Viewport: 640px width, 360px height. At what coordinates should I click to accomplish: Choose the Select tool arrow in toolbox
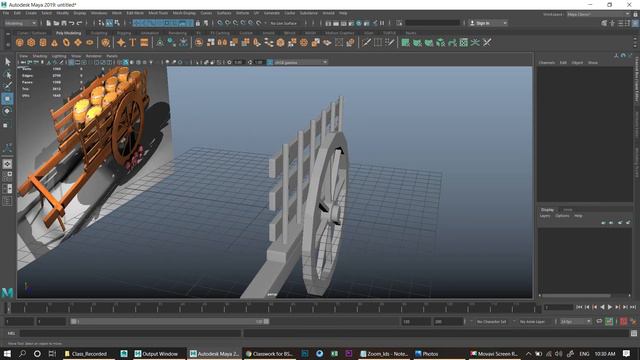[7, 62]
